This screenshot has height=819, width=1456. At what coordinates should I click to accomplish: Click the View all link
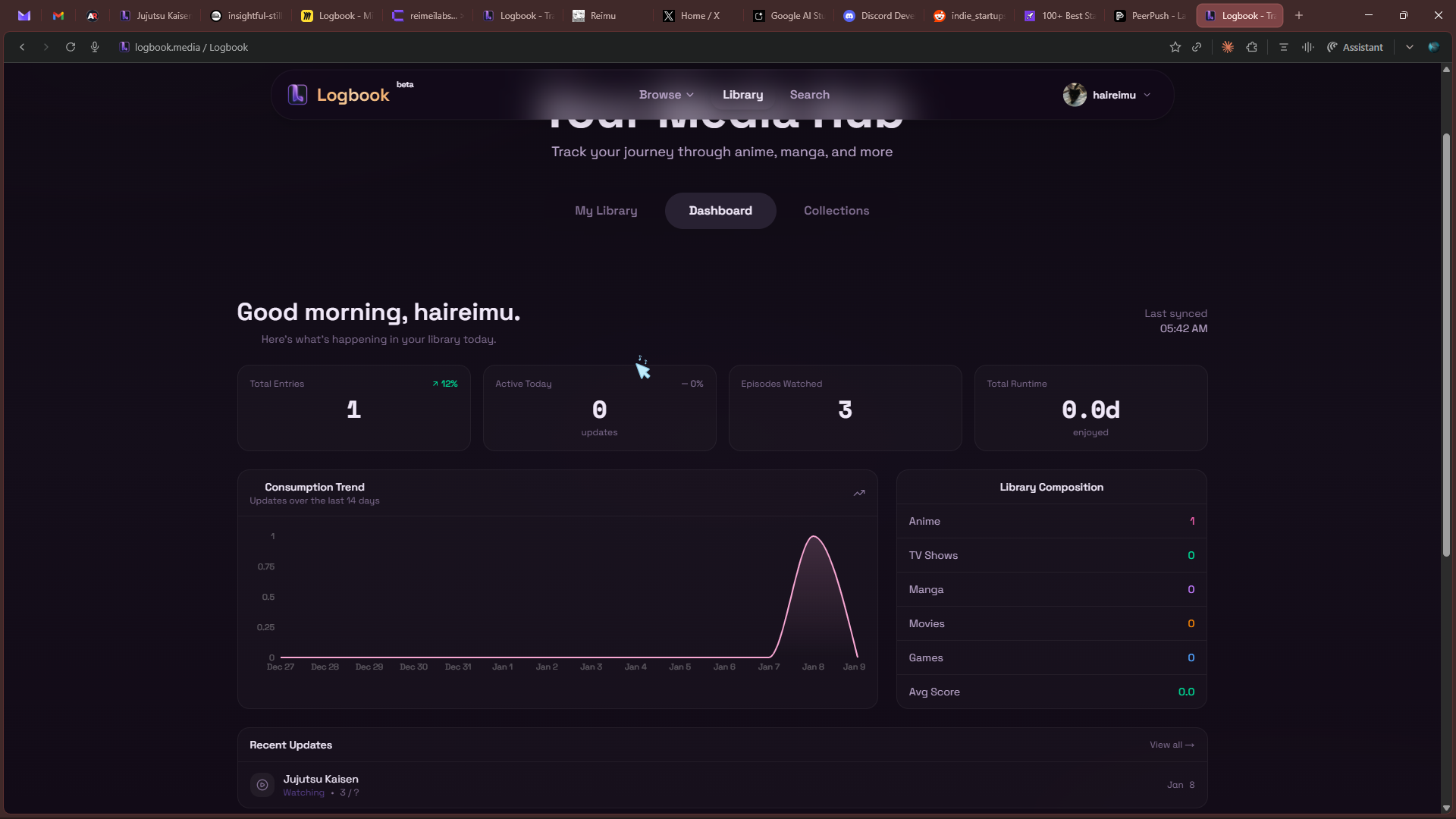coord(1172,745)
